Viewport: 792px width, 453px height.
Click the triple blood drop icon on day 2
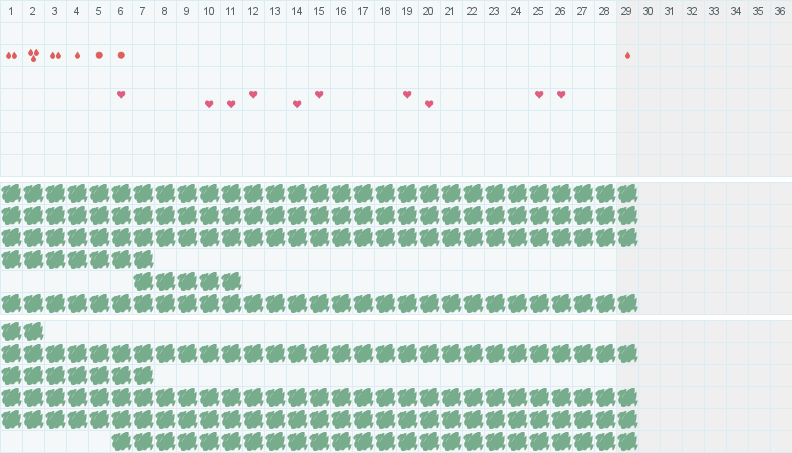pos(33,55)
